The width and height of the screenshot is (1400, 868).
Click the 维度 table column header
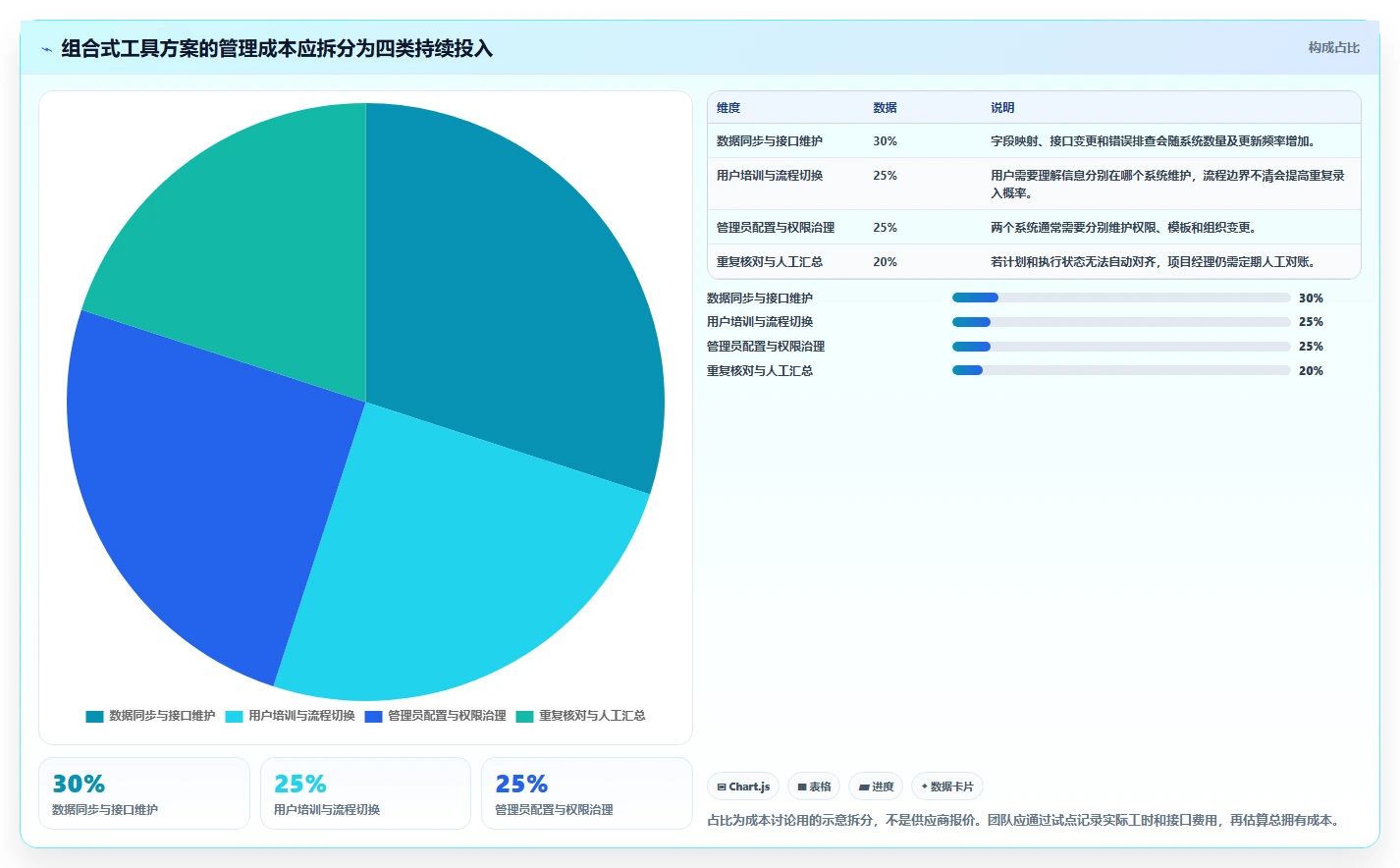pyautogui.click(x=728, y=108)
